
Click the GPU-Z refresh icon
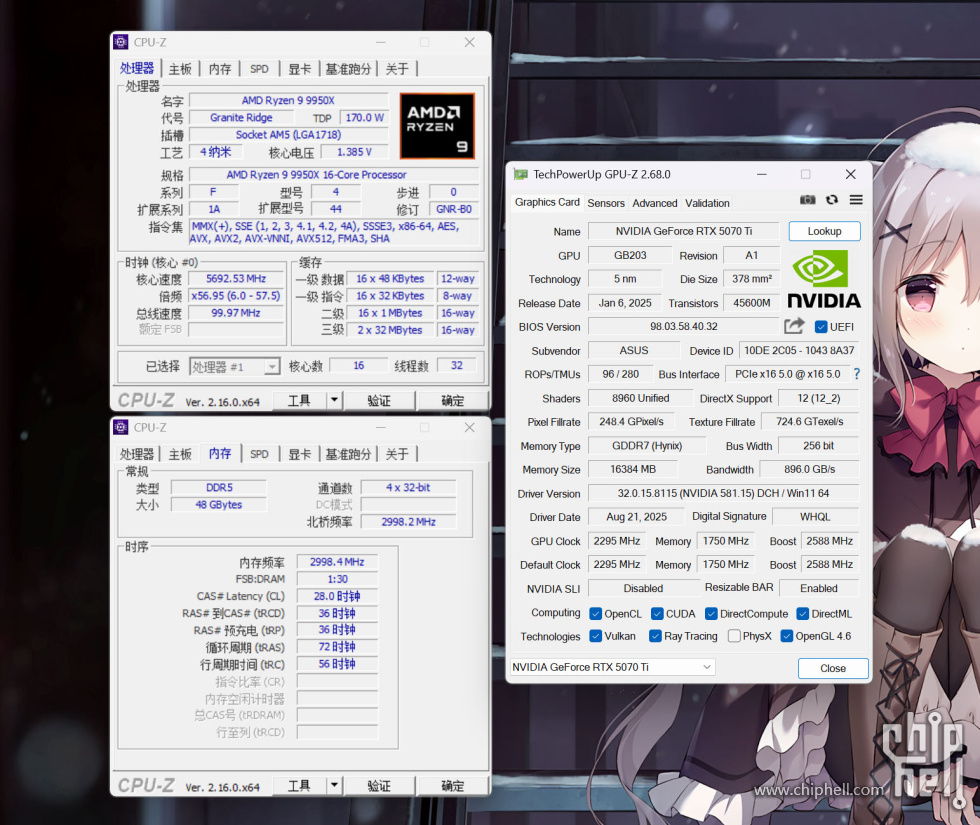[832, 199]
